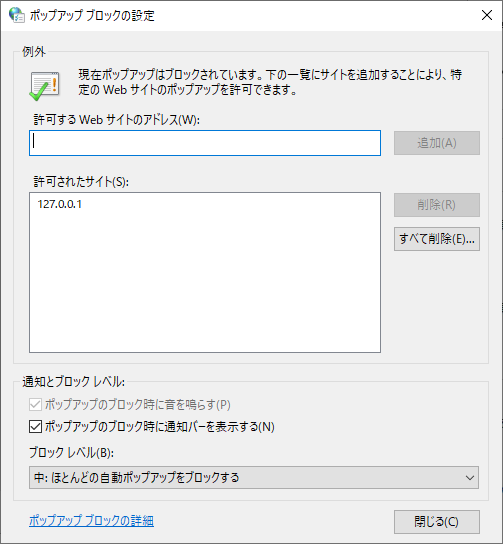Click the 通知バーを表示する(N) checkbox label text

[160, 426]
